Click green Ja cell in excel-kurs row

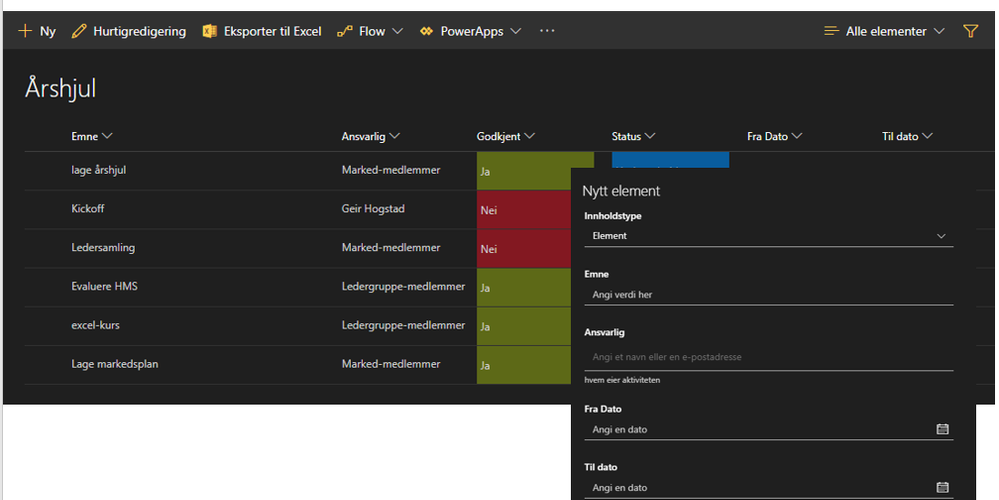pos(524,326)
